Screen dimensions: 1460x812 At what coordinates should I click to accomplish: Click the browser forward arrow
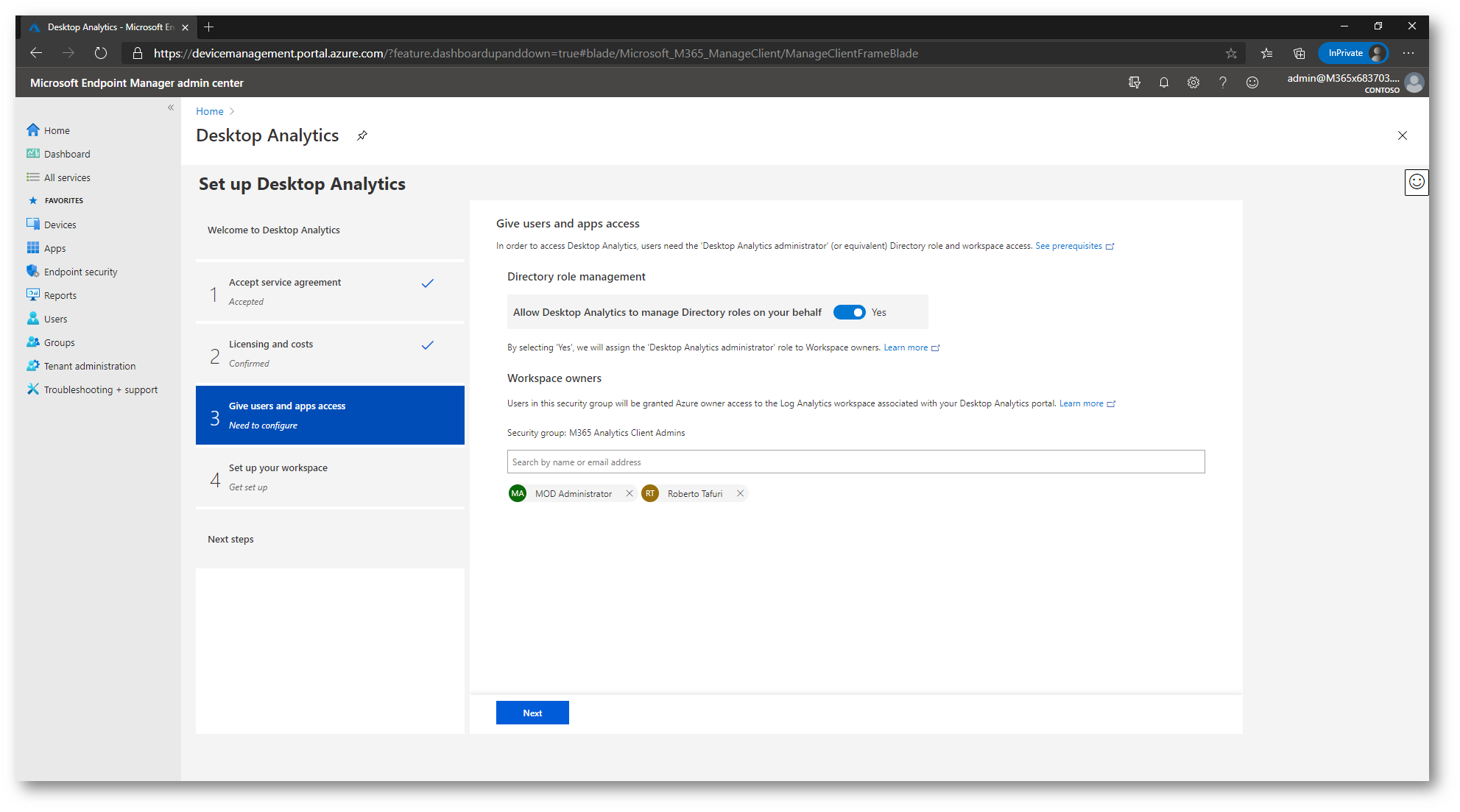[68, 53]
